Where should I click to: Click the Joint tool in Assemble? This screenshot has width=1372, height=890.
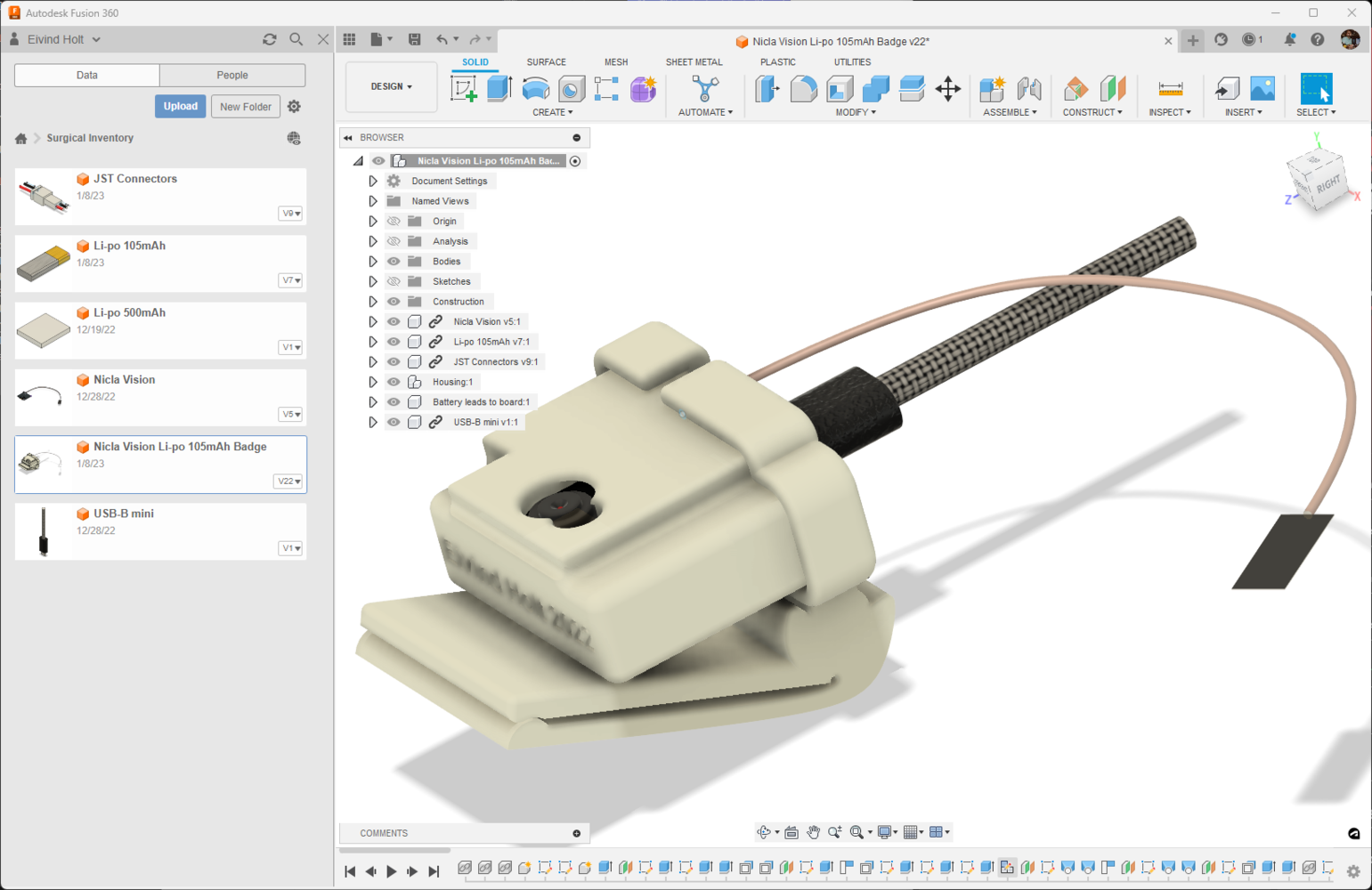(x=1029, y=89)
